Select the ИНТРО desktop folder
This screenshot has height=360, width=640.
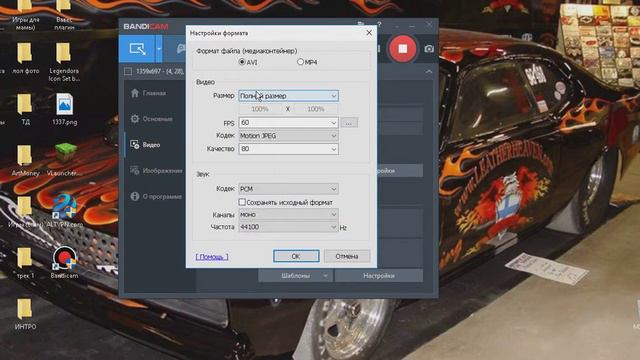tap(25, 314)
